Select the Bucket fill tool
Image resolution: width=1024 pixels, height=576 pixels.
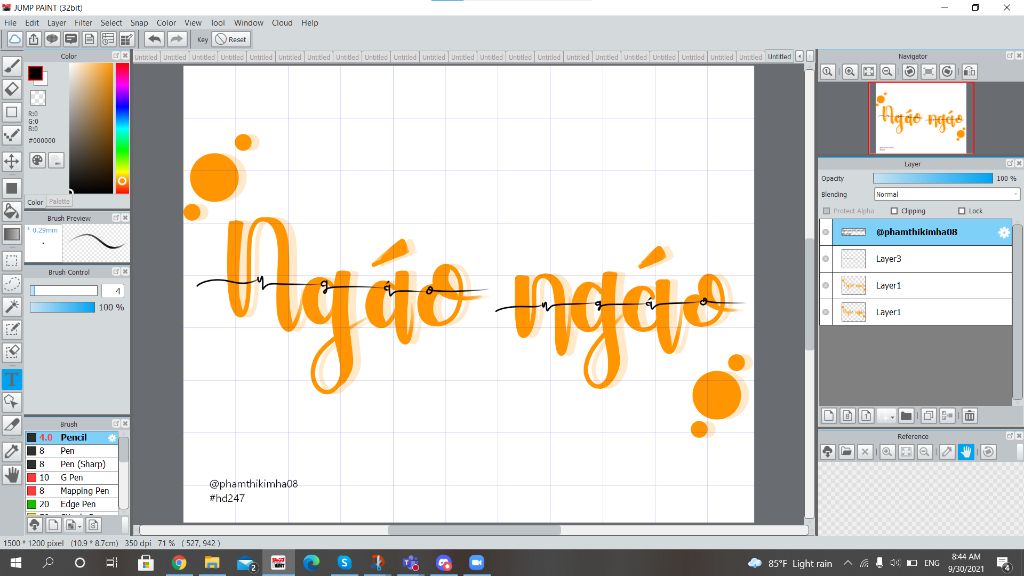(12, 211)
